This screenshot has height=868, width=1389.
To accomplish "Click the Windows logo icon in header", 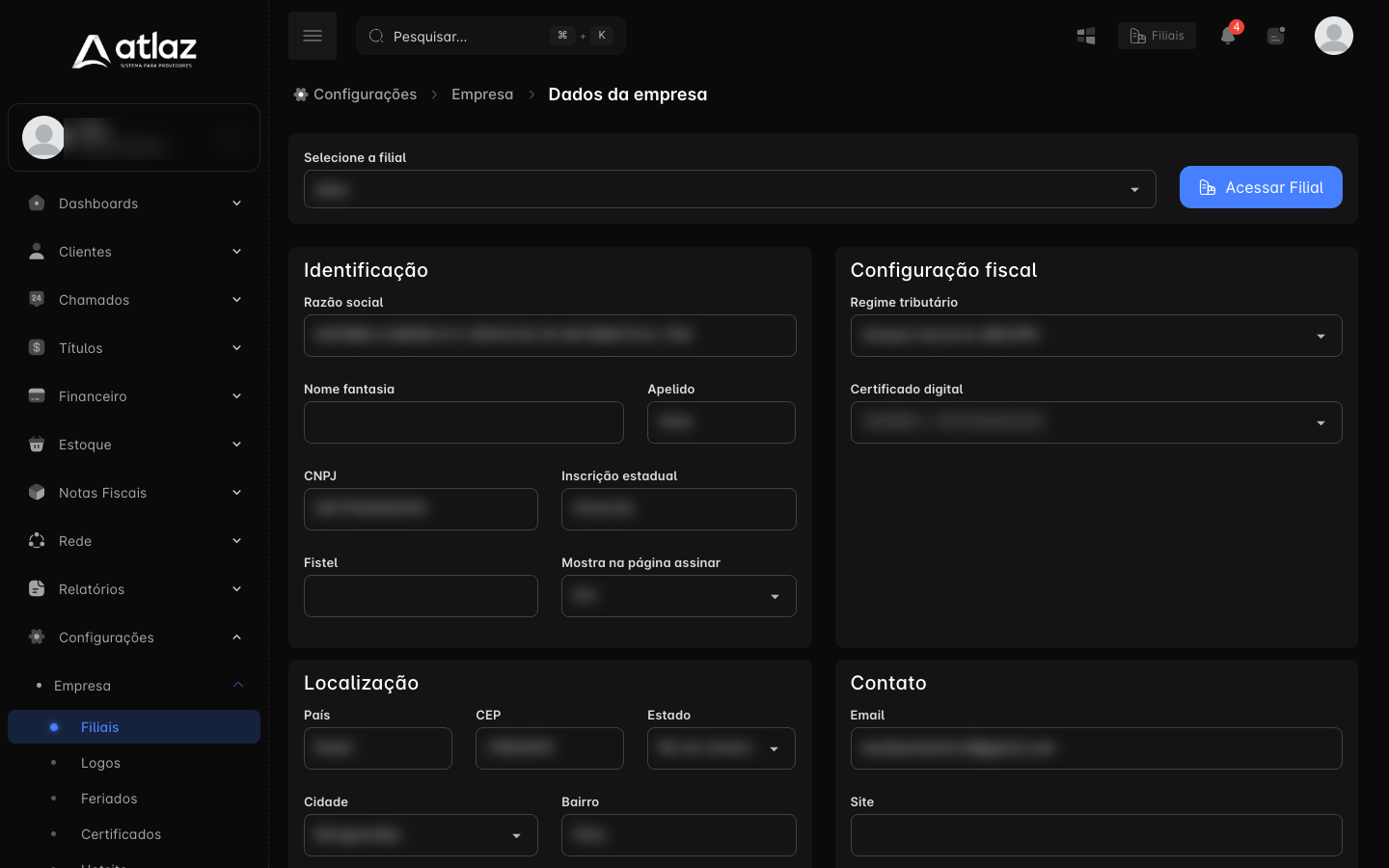I will [x=1086, y=36].
